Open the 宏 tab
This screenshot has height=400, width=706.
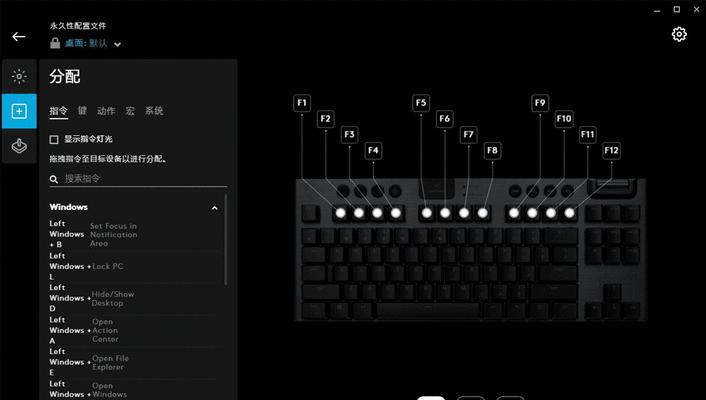point(130,111)
